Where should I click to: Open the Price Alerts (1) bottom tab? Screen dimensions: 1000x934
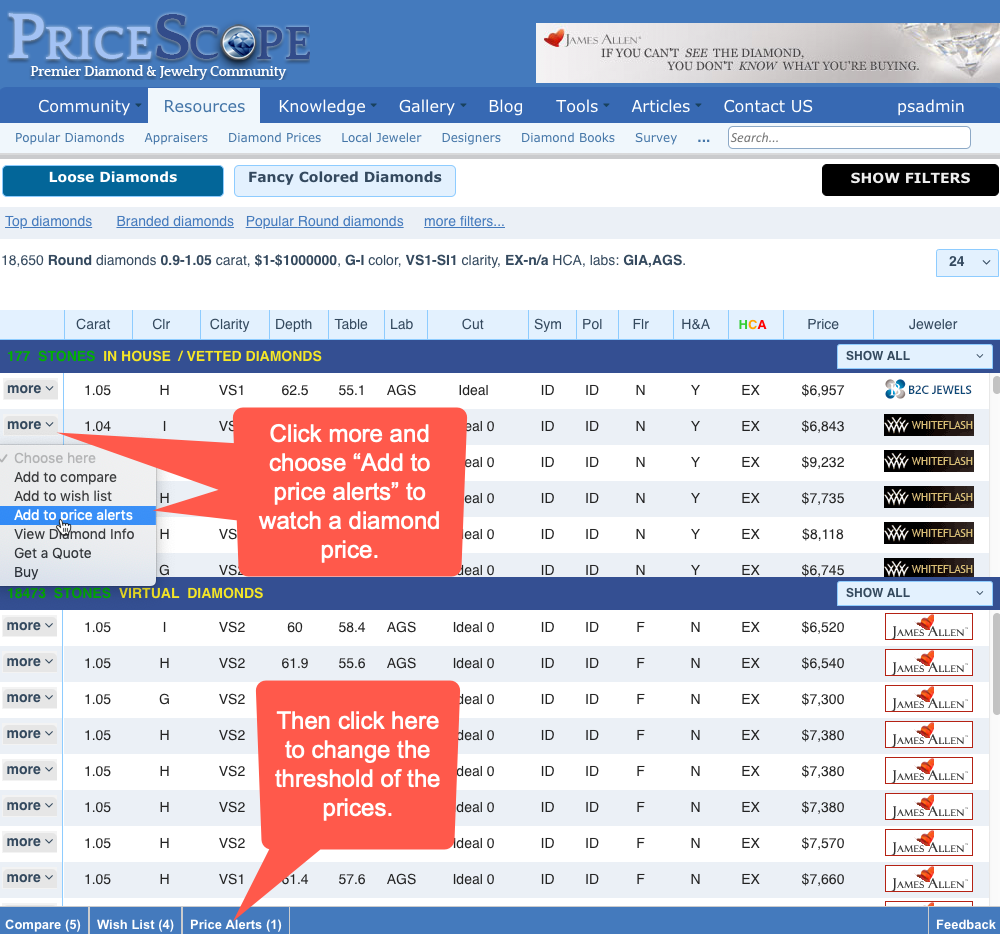(236, 924)
